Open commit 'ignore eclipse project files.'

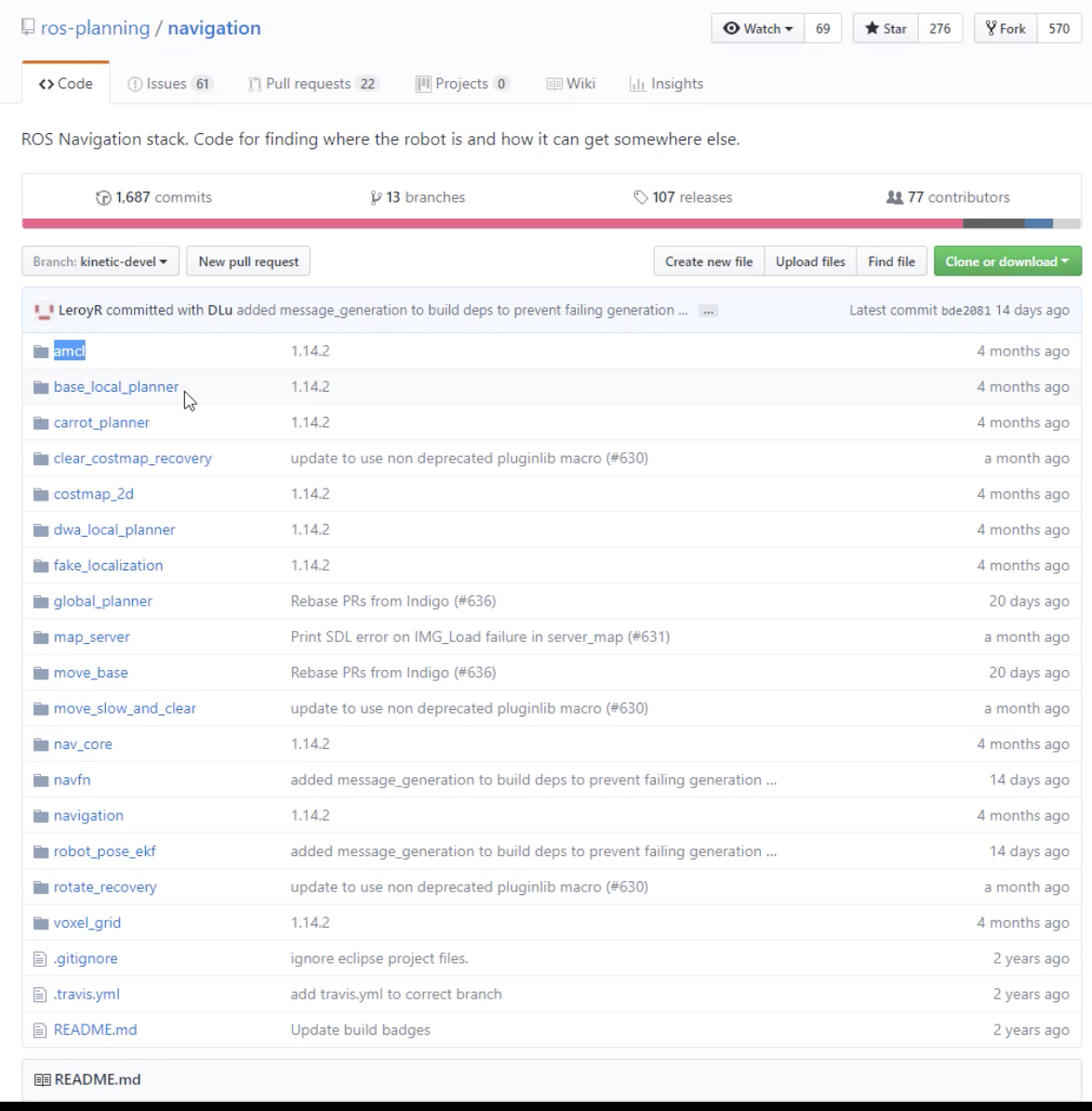coord(380,958)
